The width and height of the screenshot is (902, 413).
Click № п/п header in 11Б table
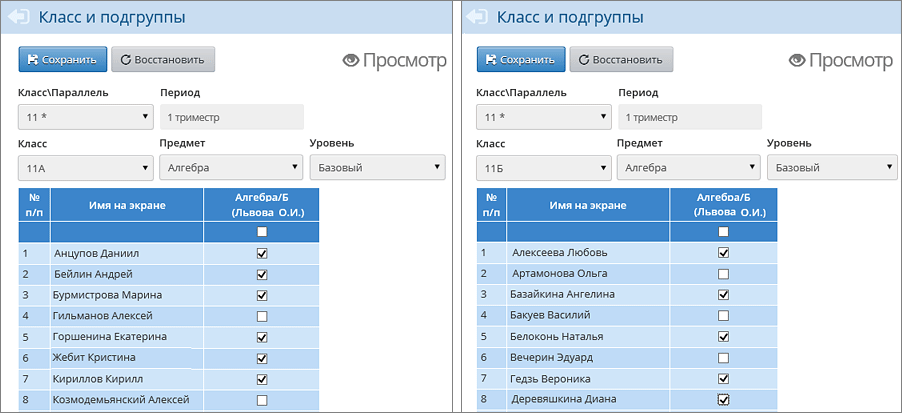492,205
